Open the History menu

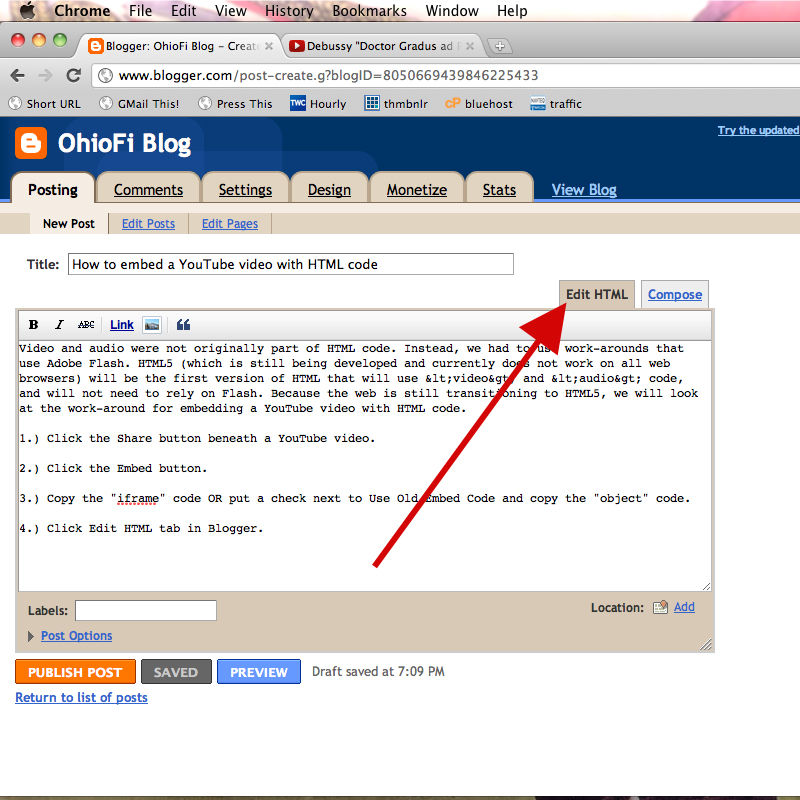point(289,11)
